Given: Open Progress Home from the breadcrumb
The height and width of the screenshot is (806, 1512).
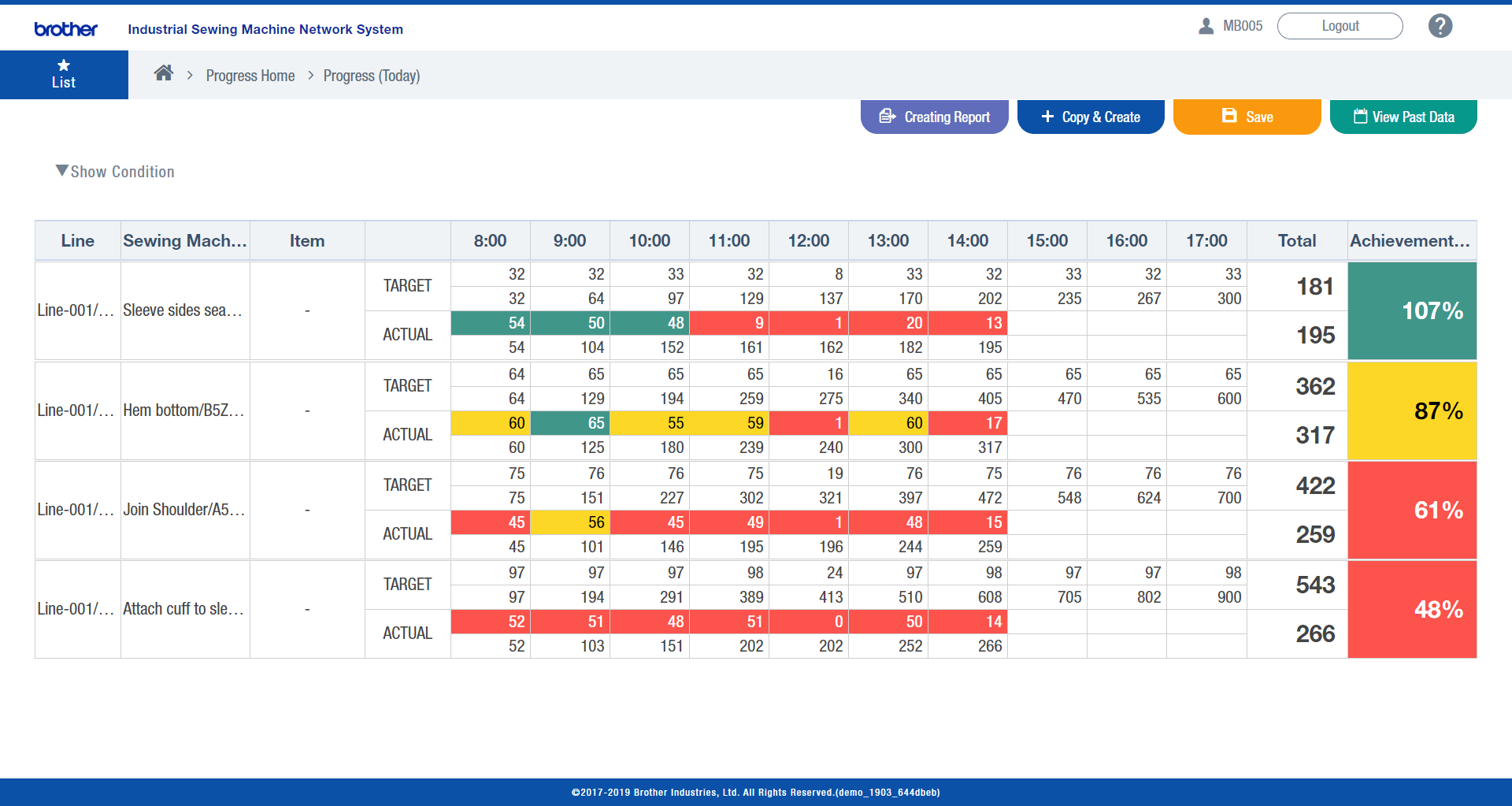Looking at the screenshot, I should click(250, 76).
